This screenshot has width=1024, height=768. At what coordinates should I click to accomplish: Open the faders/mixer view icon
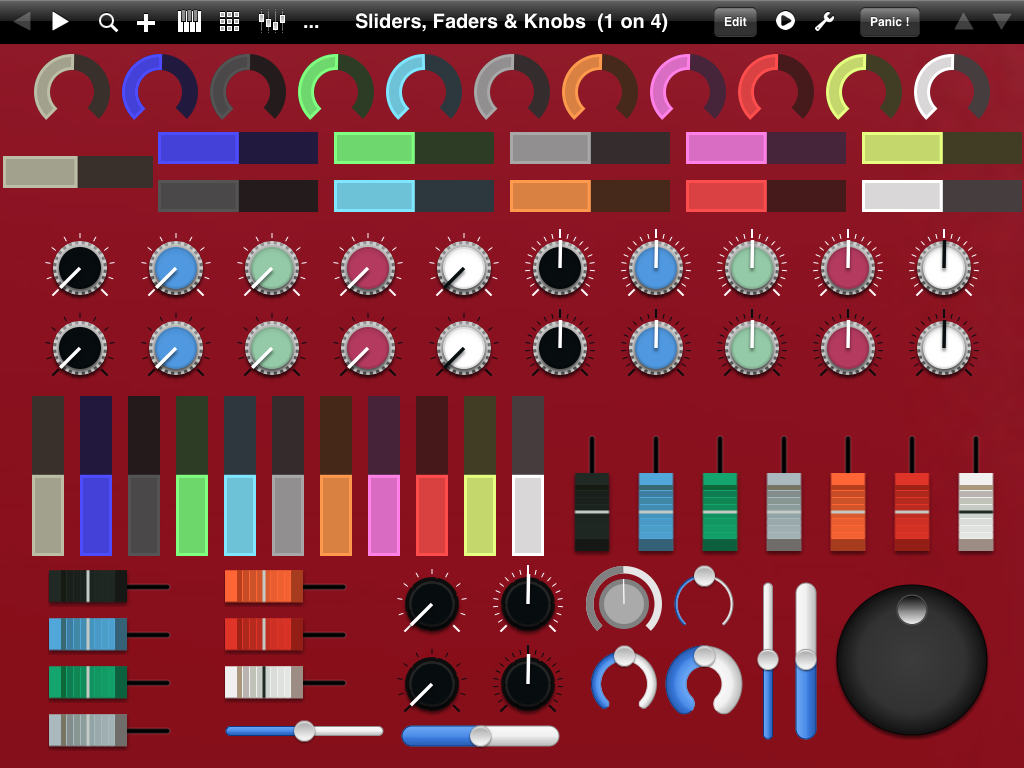(270, 21)
